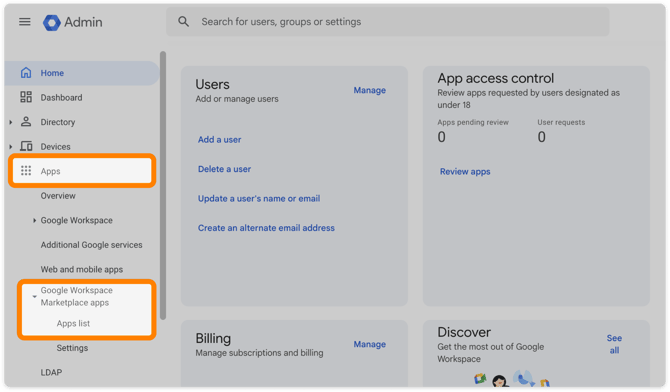Screen dimensions: 670x392
Task: Click the Billing card heading
Action: point(213,338)
